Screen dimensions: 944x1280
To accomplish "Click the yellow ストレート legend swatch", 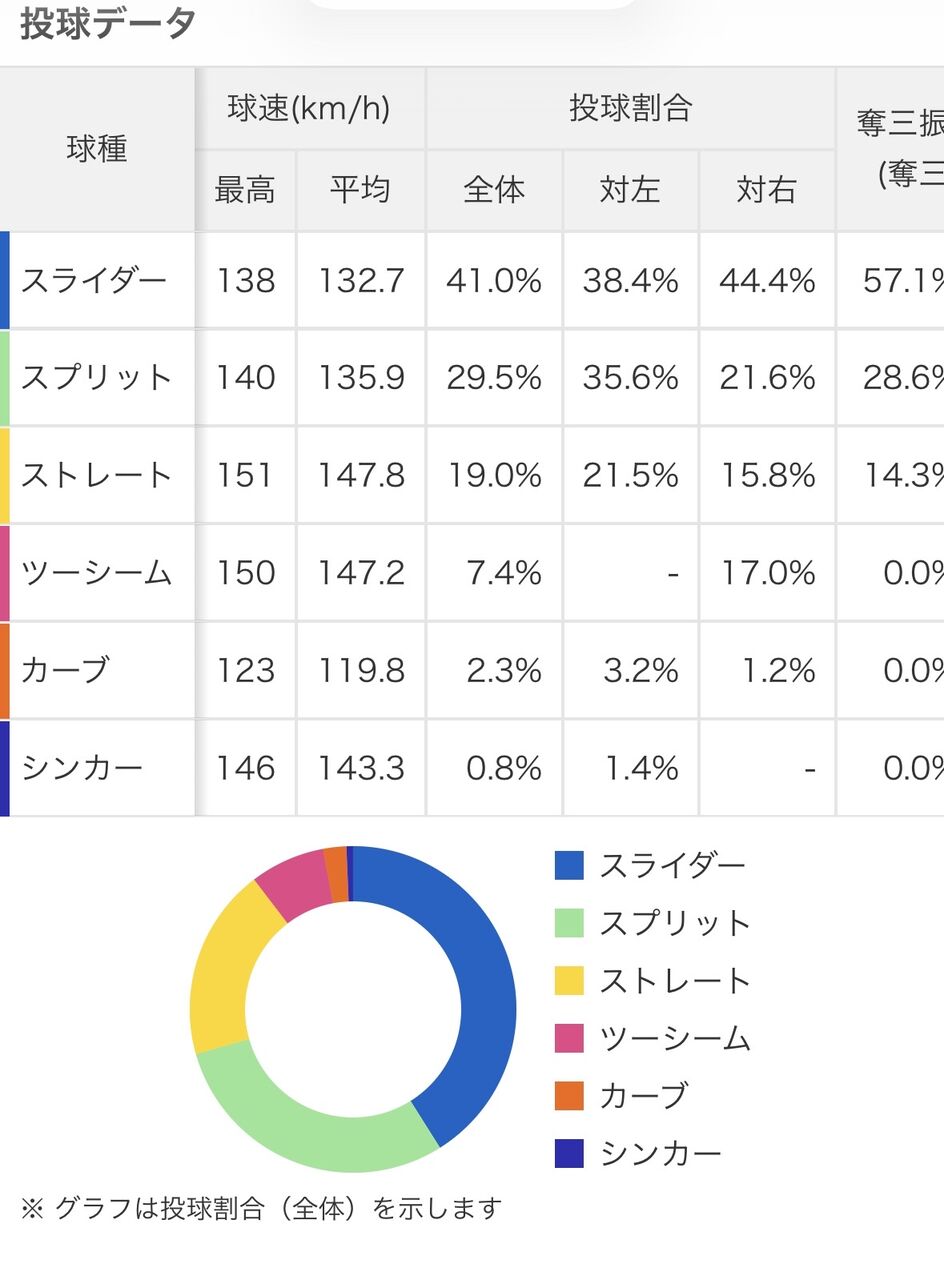I will [569, 980].
